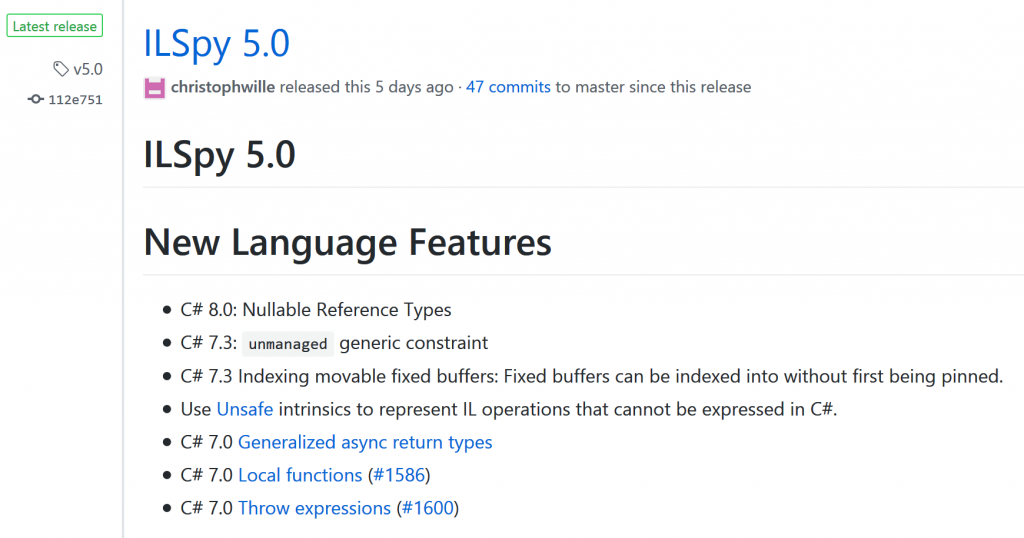Click the black ILSpy 5.0 heading
The height and width of the screenshot is (538, 1024).
[x=219, y=155]
